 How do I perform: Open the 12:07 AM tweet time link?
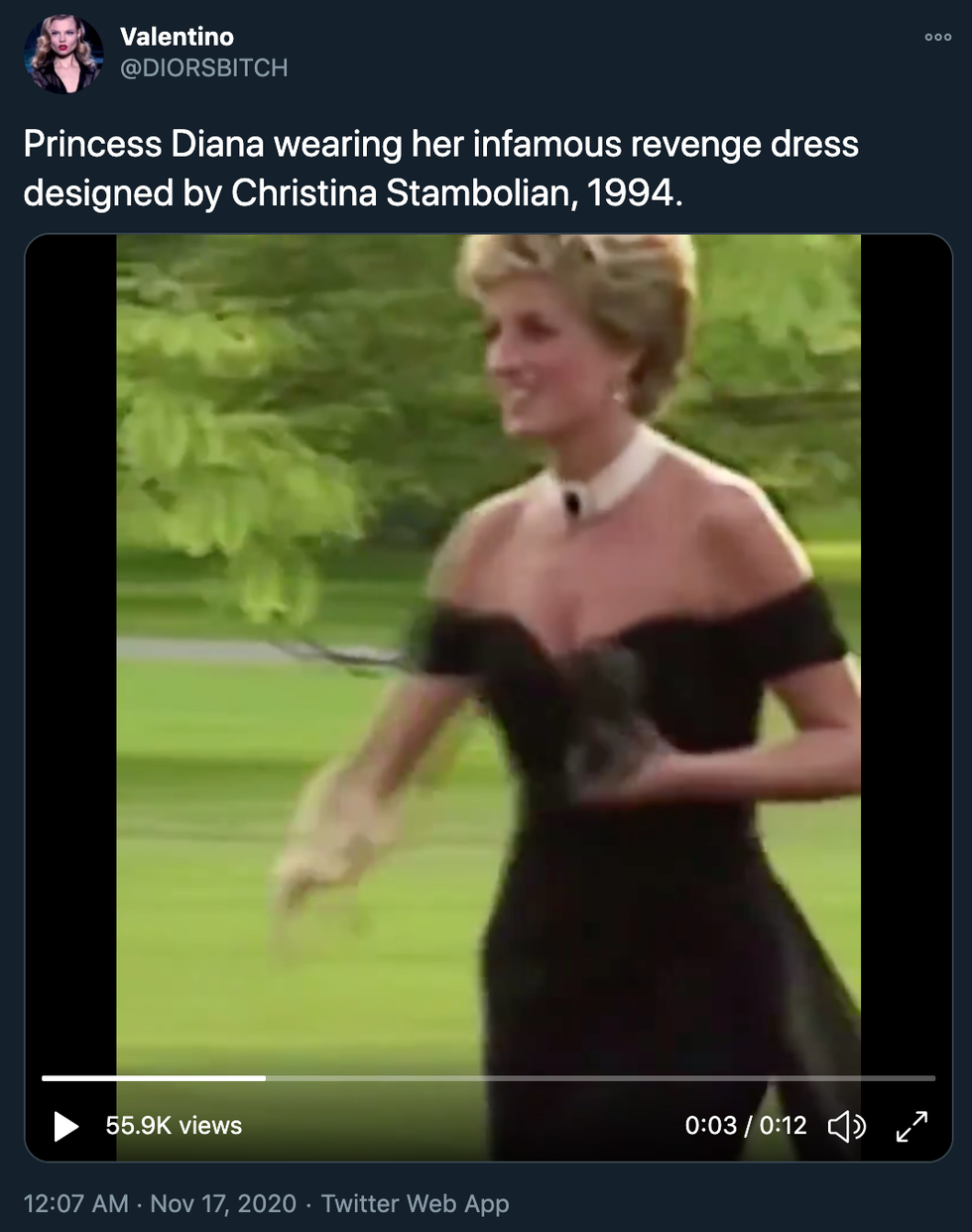click(x=75, y=1203)
